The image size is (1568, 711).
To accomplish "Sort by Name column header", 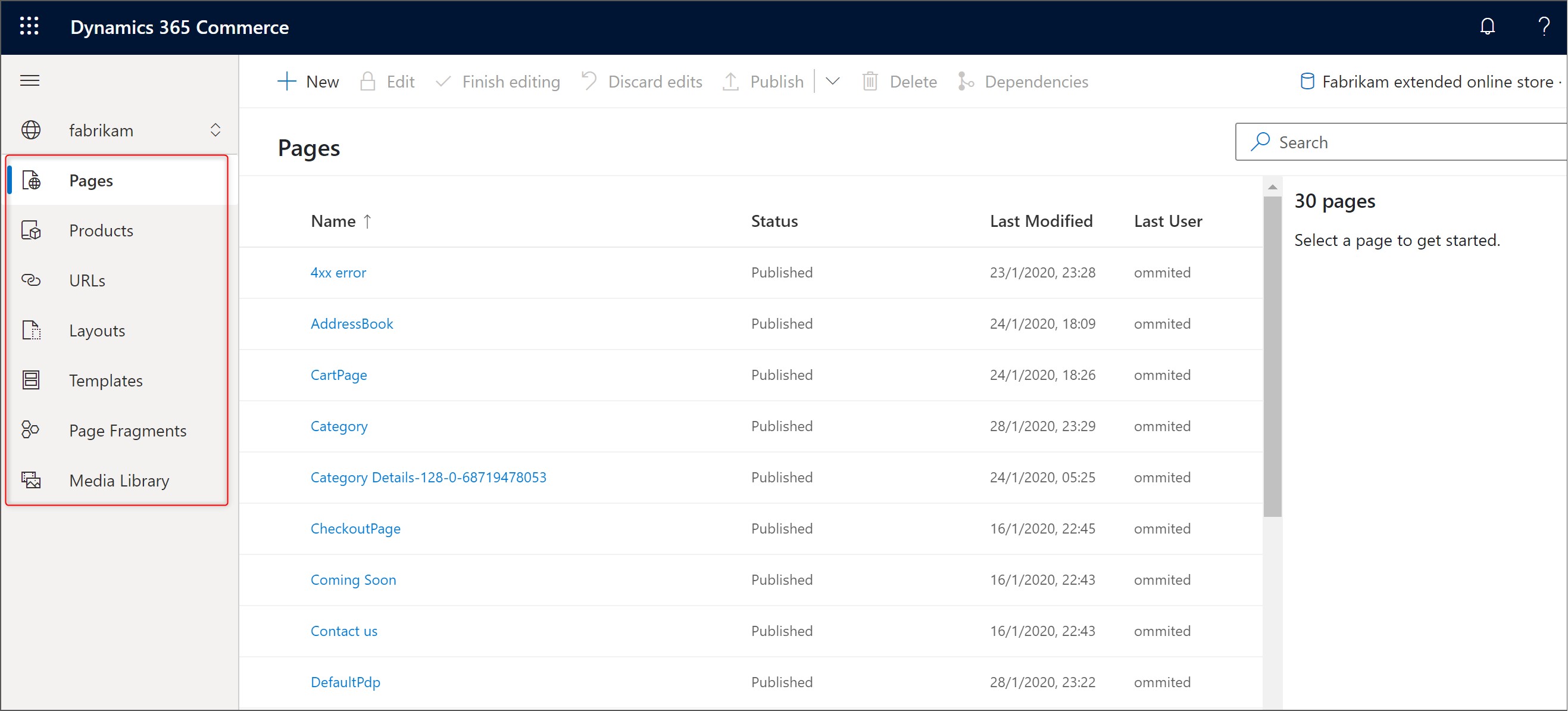I will (x=333, y=221).
